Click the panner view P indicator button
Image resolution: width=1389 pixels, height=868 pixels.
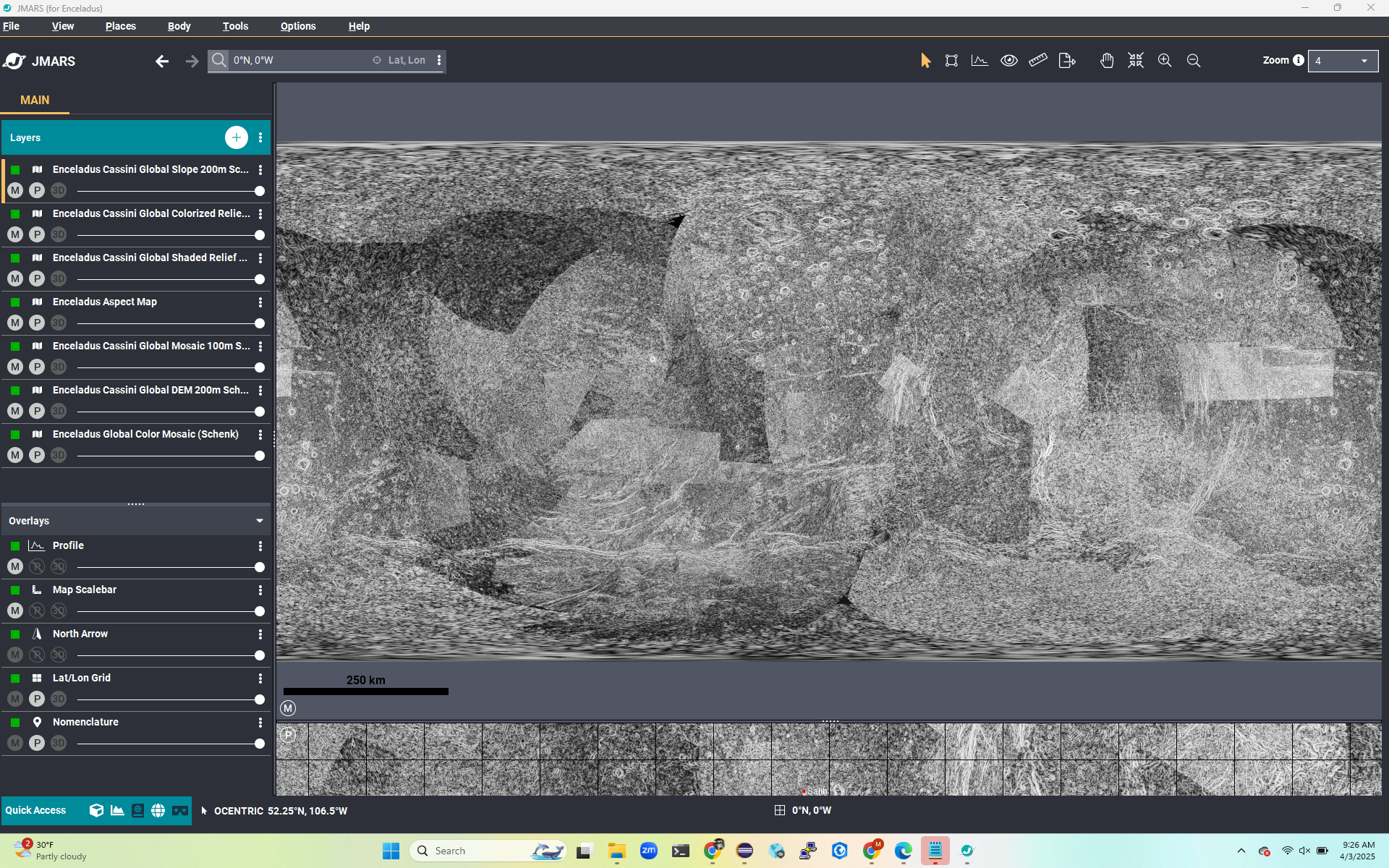tap(288, 735)
